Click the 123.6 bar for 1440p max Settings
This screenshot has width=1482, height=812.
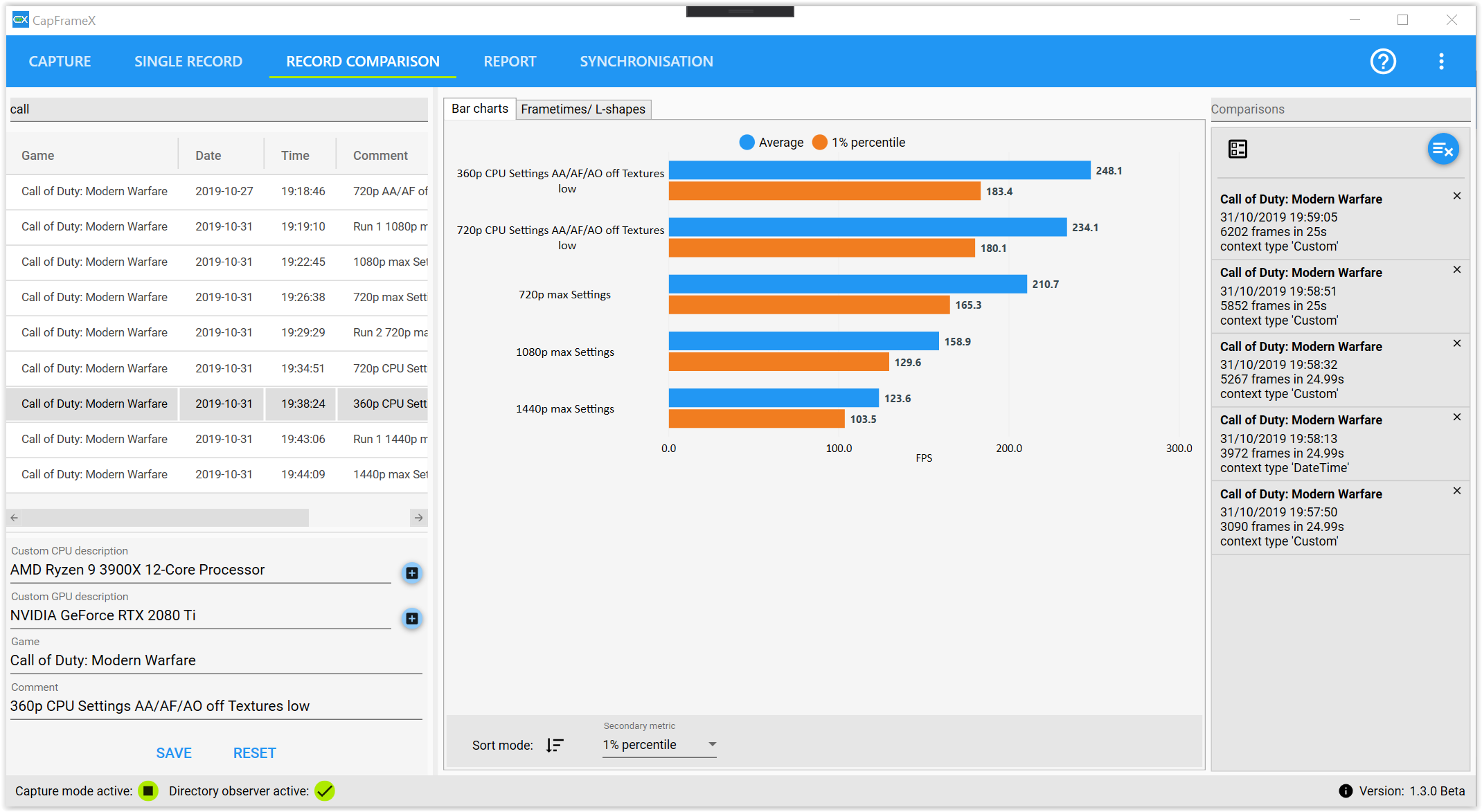[x=774, y=398]
